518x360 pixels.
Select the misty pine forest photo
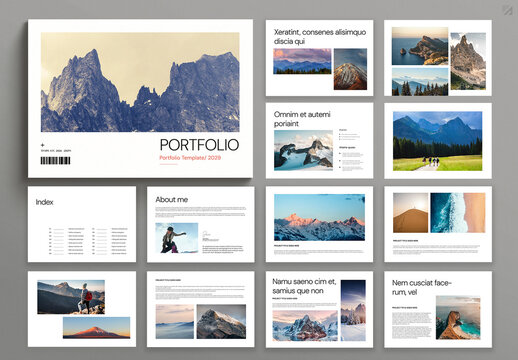click(x=420, y=82)
